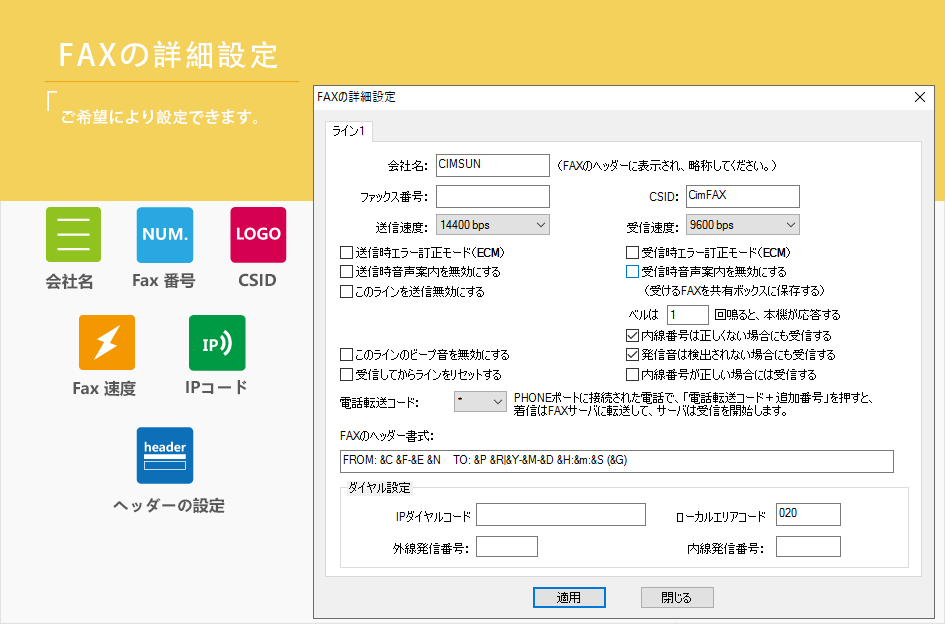Expand the 電話転送コード dropdown
Image resolution: width=945 pixels, height=624 pixels.
480,402
